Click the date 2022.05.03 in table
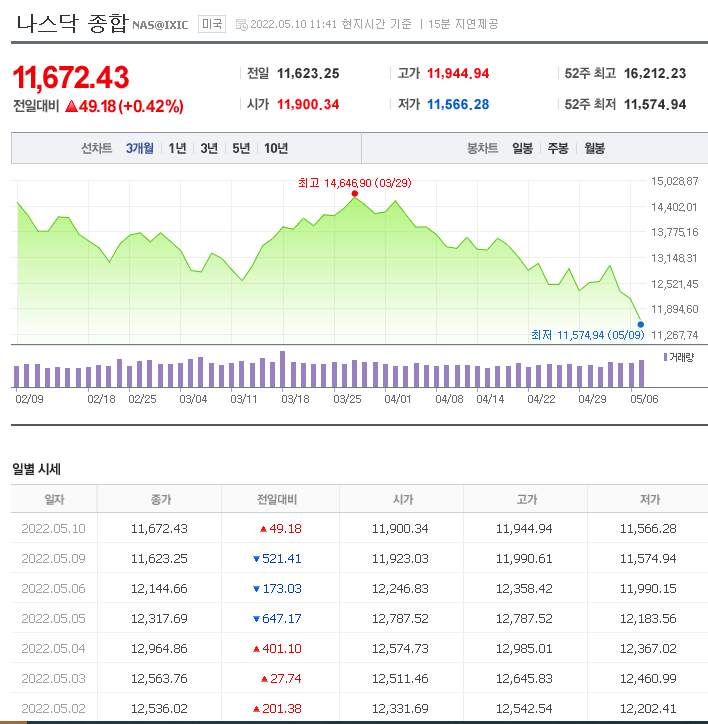The width and height of the screenshot is (708, 724). click(54, 678)
